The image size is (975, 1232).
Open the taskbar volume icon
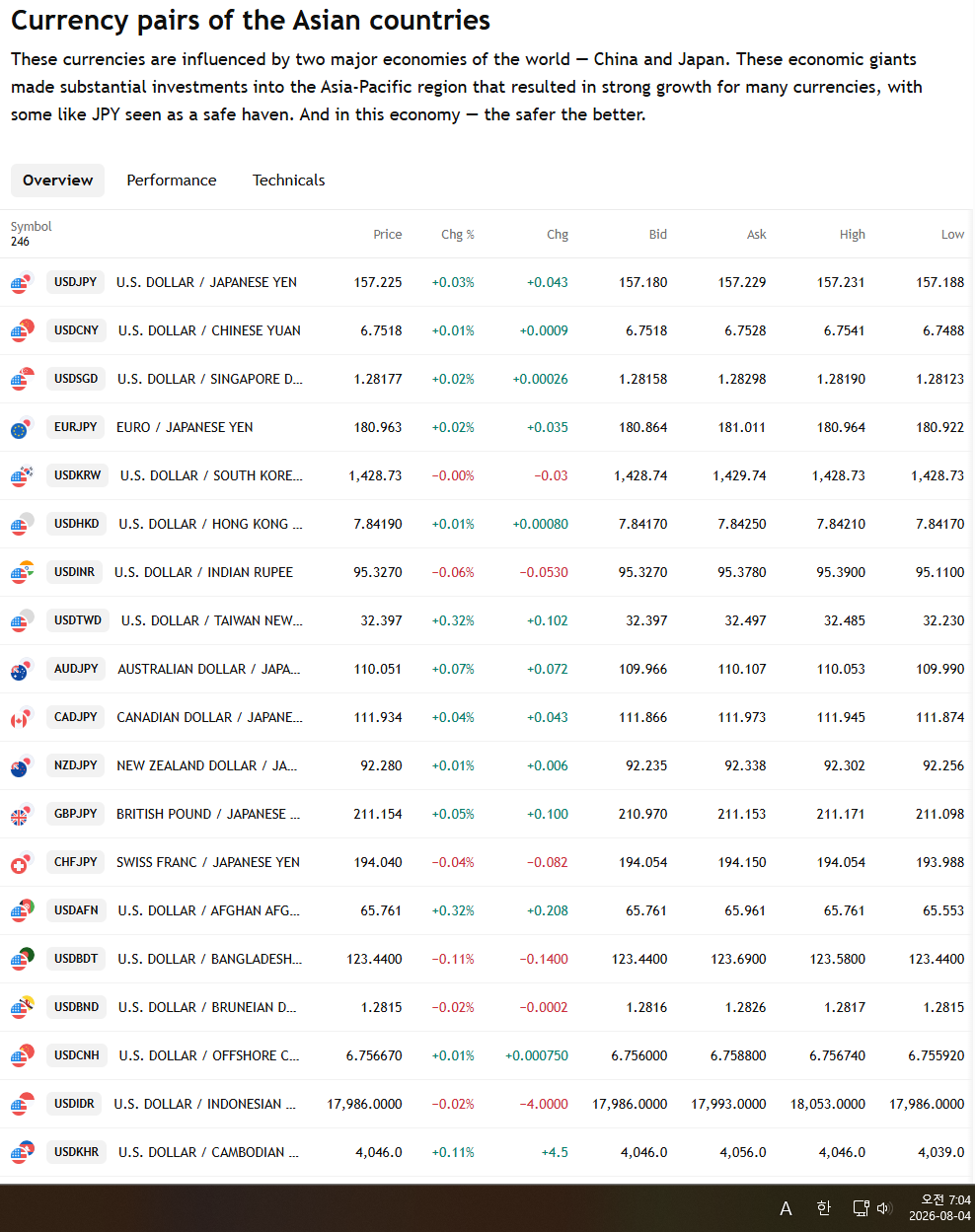tap(884, 1208)
